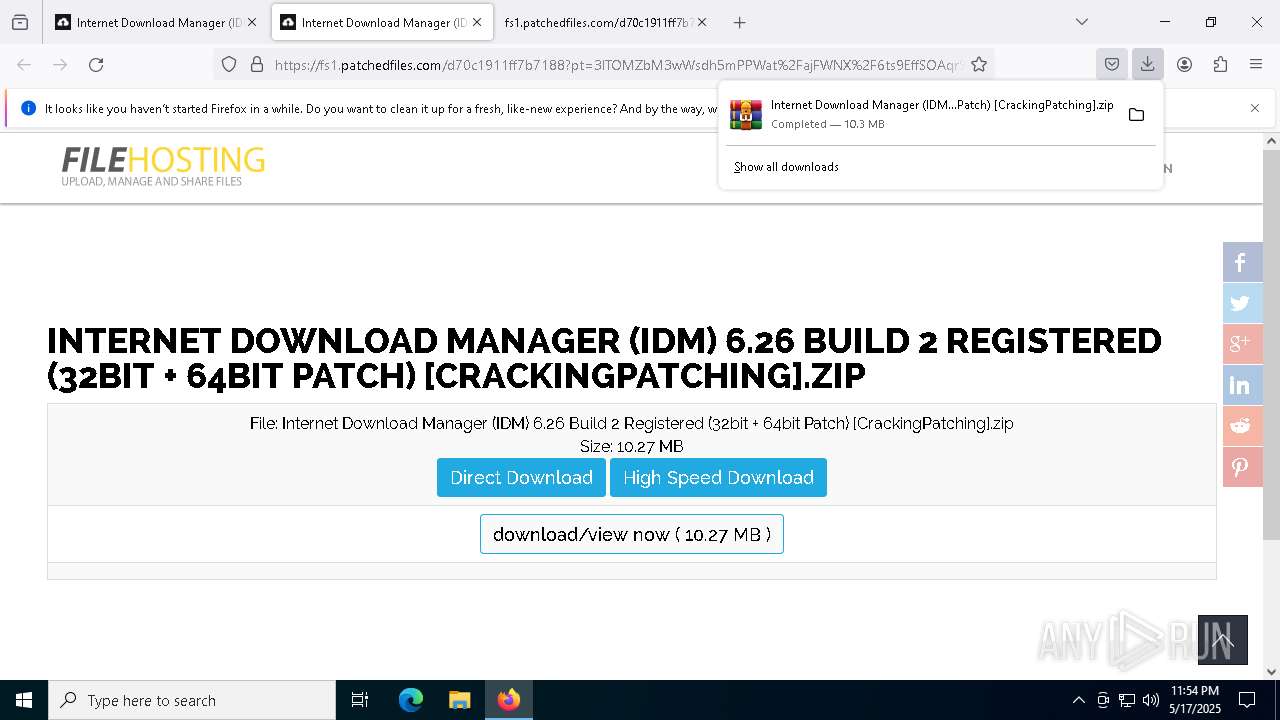Open the network status tray icon
This screenshot has width=1280, height=720.
(1127, 700)
